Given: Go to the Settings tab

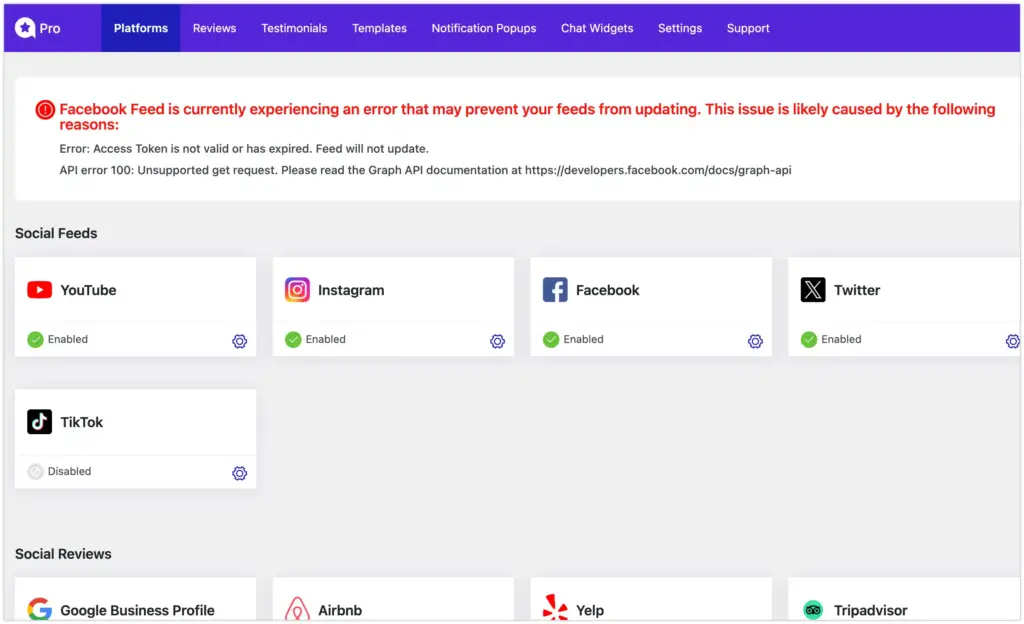Looking at the screenshot, I should [x=680, y=28].
